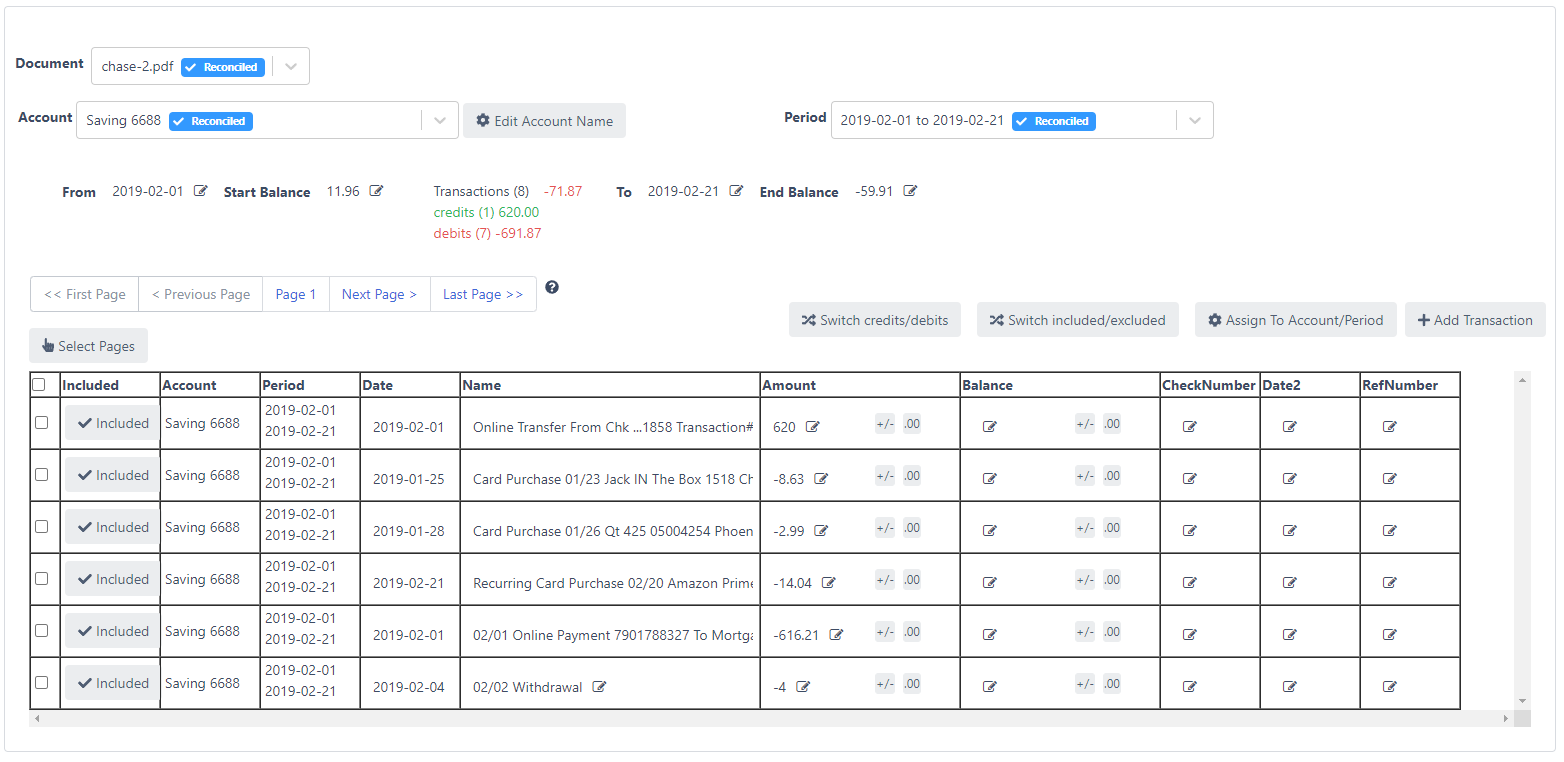Edit the 02/02 Withdrawal transaction name
The width and height of the screenshot is (1564, 762).
pos(599,687)
